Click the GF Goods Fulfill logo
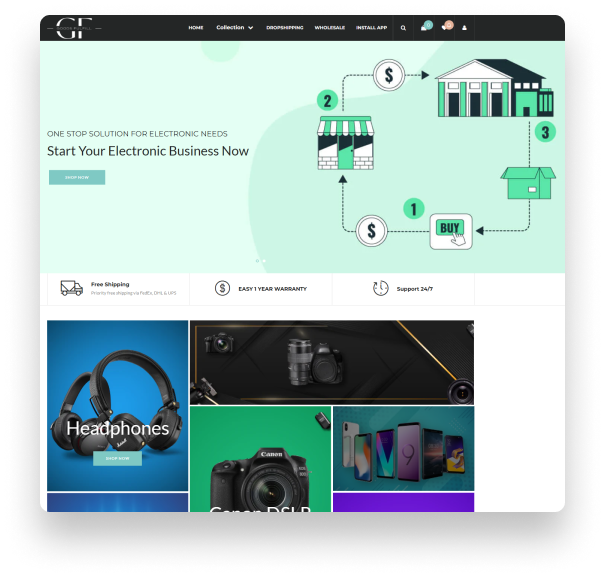The width and height of the screenshot is (605, 577). click(74, 28)
